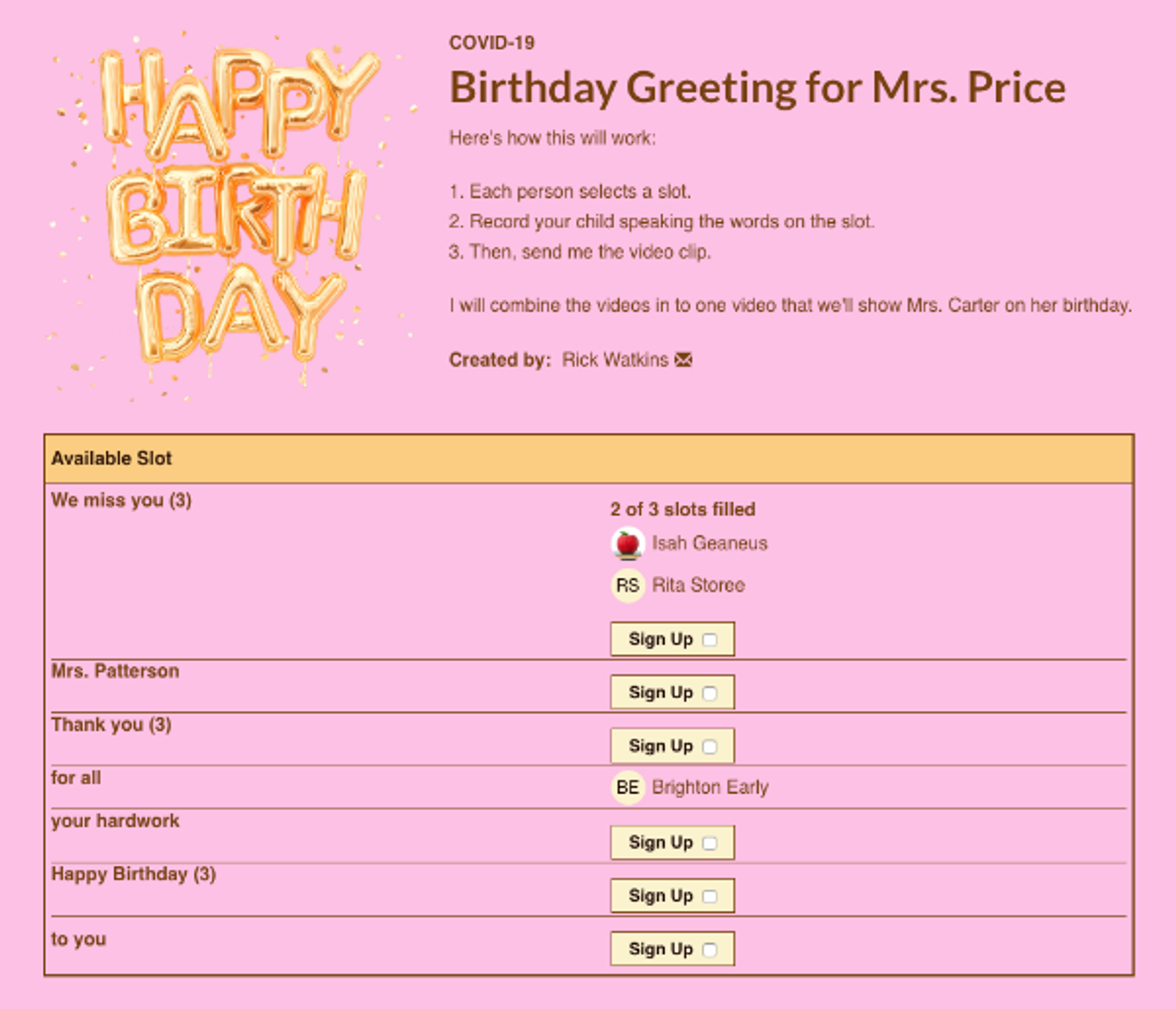
Task: Click Isah Geaneus's apple avatar
Action: tap(628, 544)
